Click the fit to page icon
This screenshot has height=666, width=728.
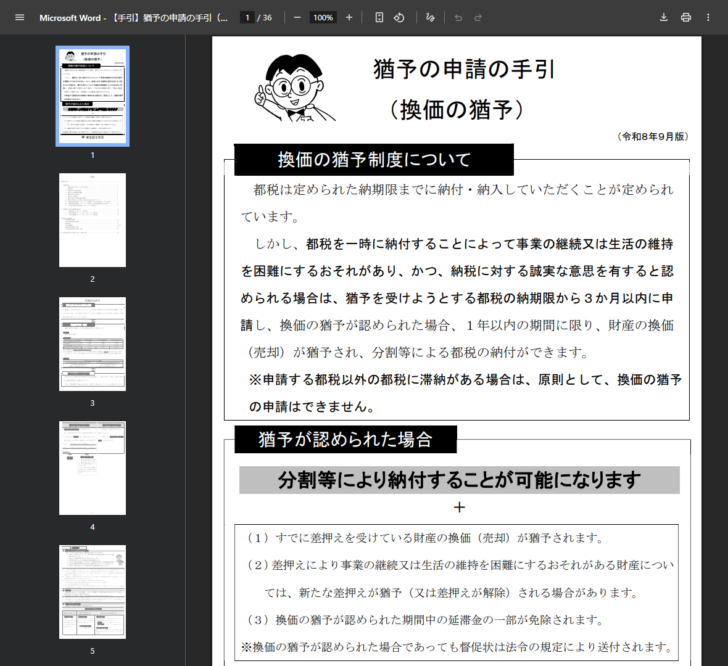point(379,18)
